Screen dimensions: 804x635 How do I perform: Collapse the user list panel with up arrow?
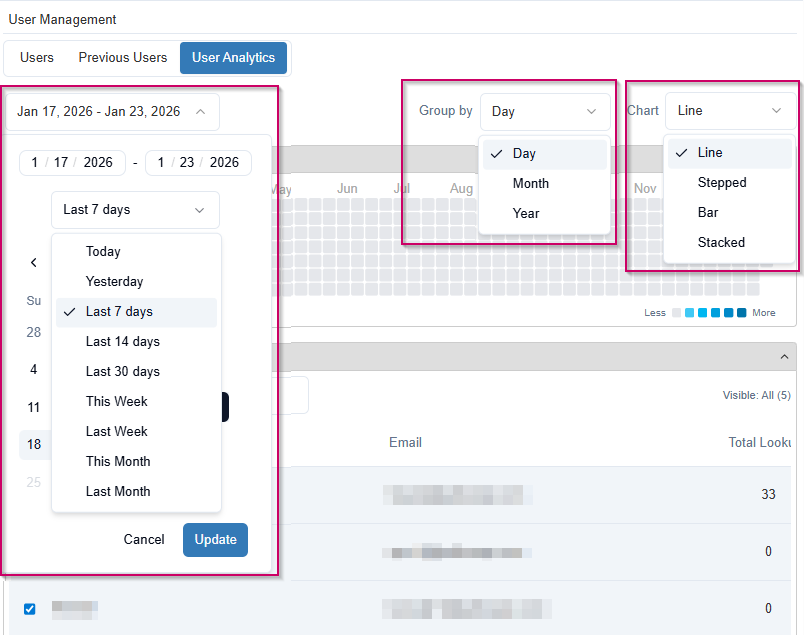tap(784, 356)
